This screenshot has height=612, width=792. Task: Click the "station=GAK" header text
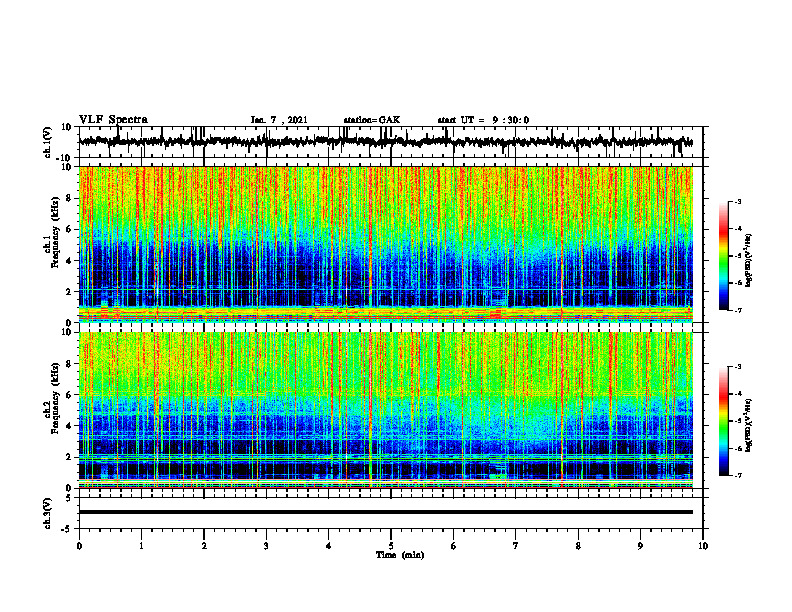pos(372,120)
